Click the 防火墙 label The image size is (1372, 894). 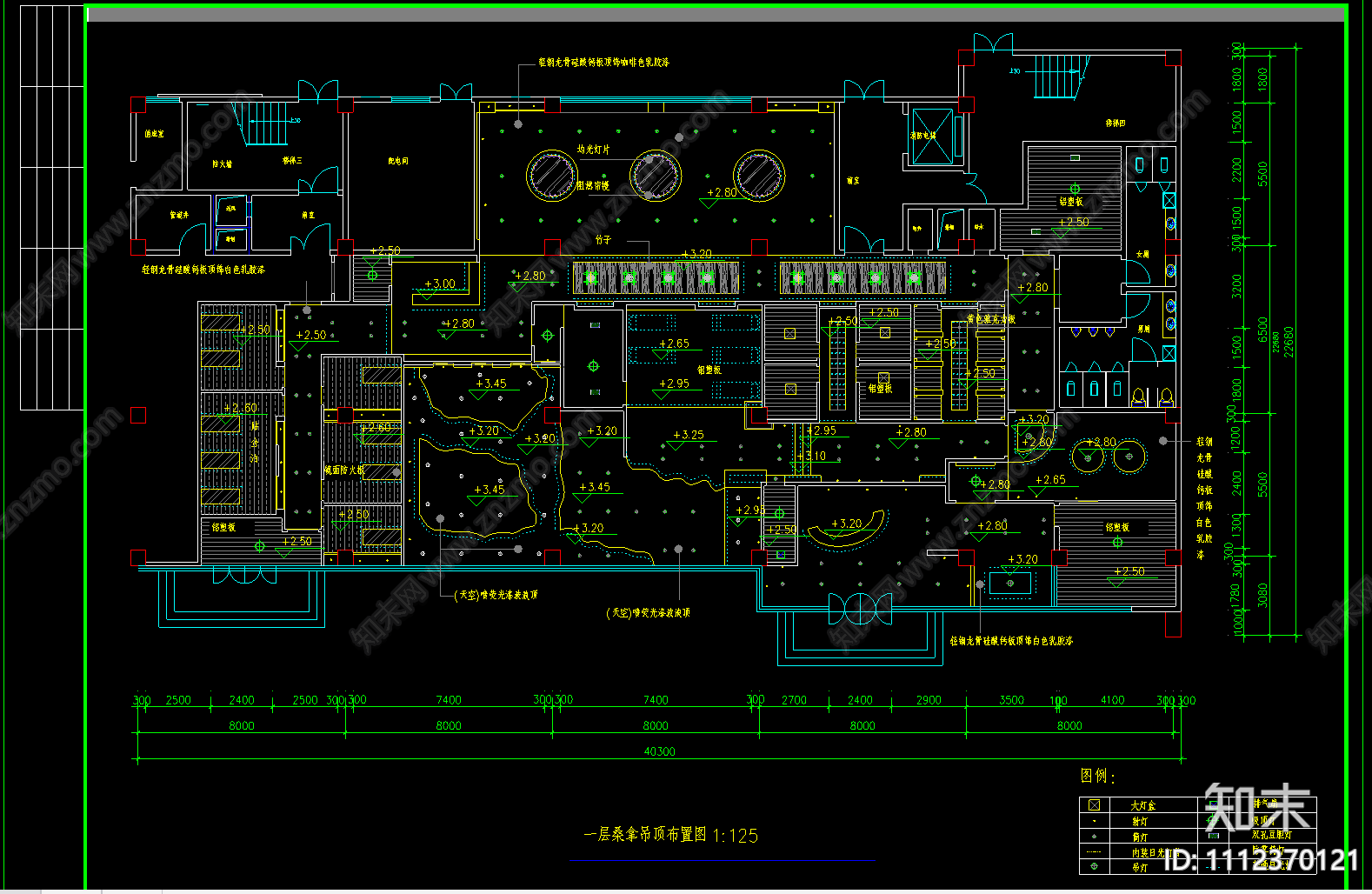pos(222,163)
